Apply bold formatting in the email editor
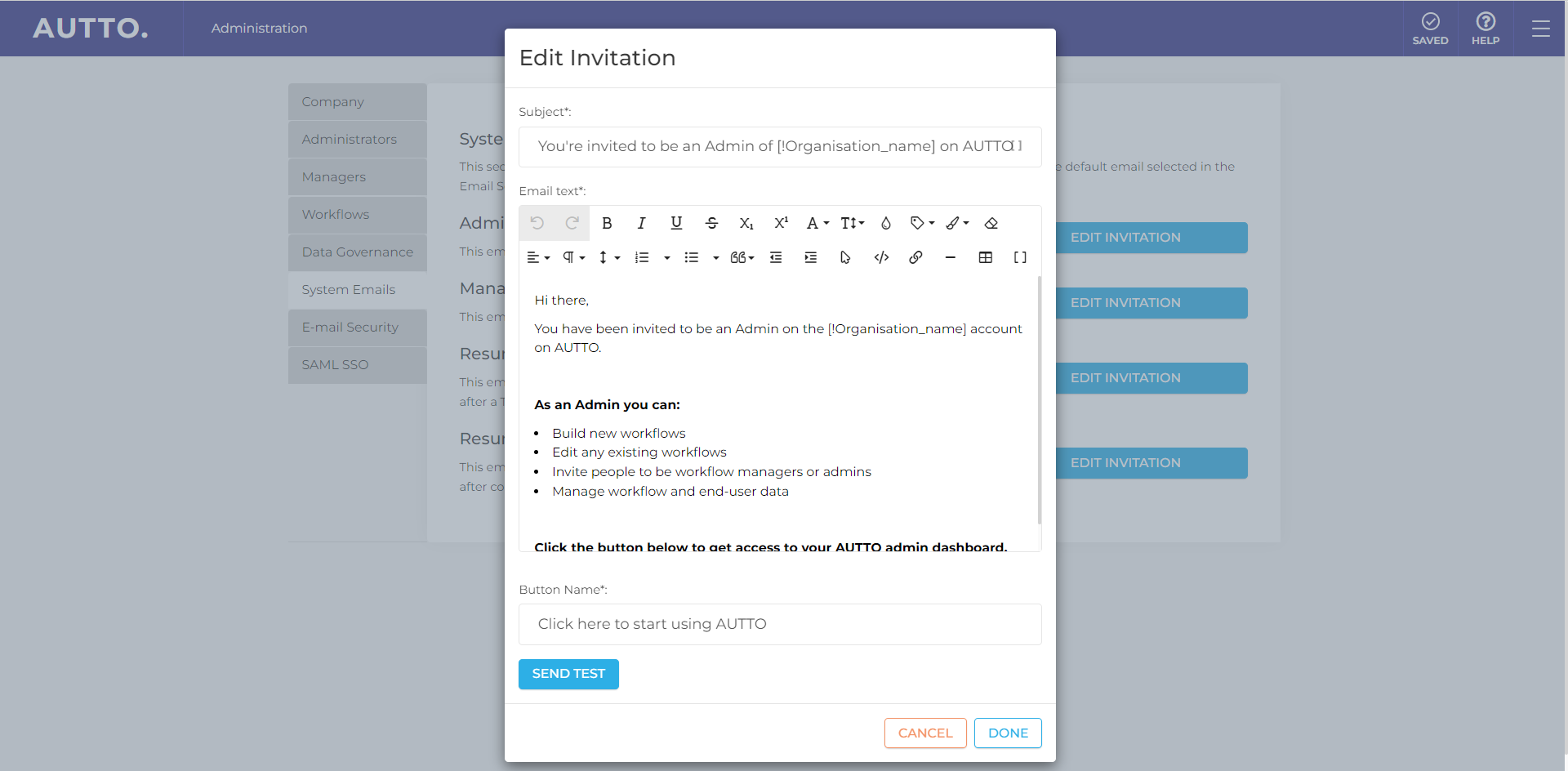The width and height of the screenshot is (1568, 771). click(608, 222)
